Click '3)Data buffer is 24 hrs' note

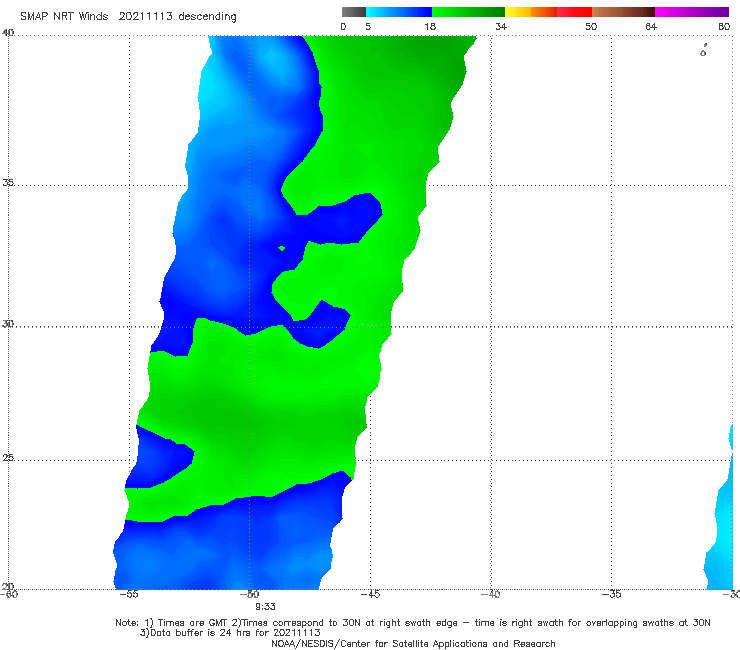(x=230, y=633)
